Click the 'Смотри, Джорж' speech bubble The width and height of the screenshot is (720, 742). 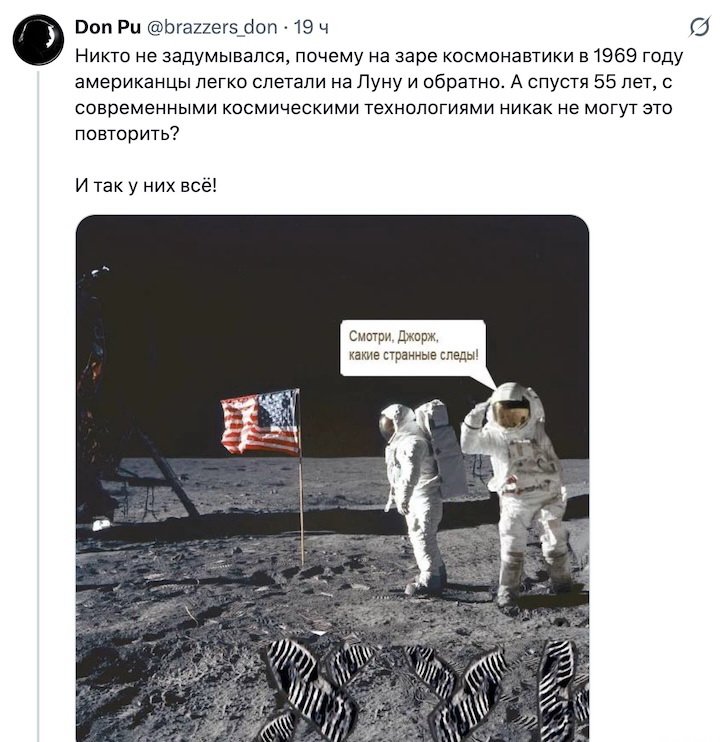coord(413,347)
